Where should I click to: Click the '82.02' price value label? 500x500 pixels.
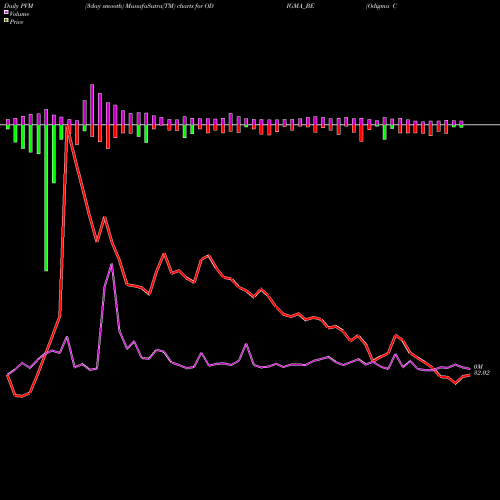click(482, 373)
